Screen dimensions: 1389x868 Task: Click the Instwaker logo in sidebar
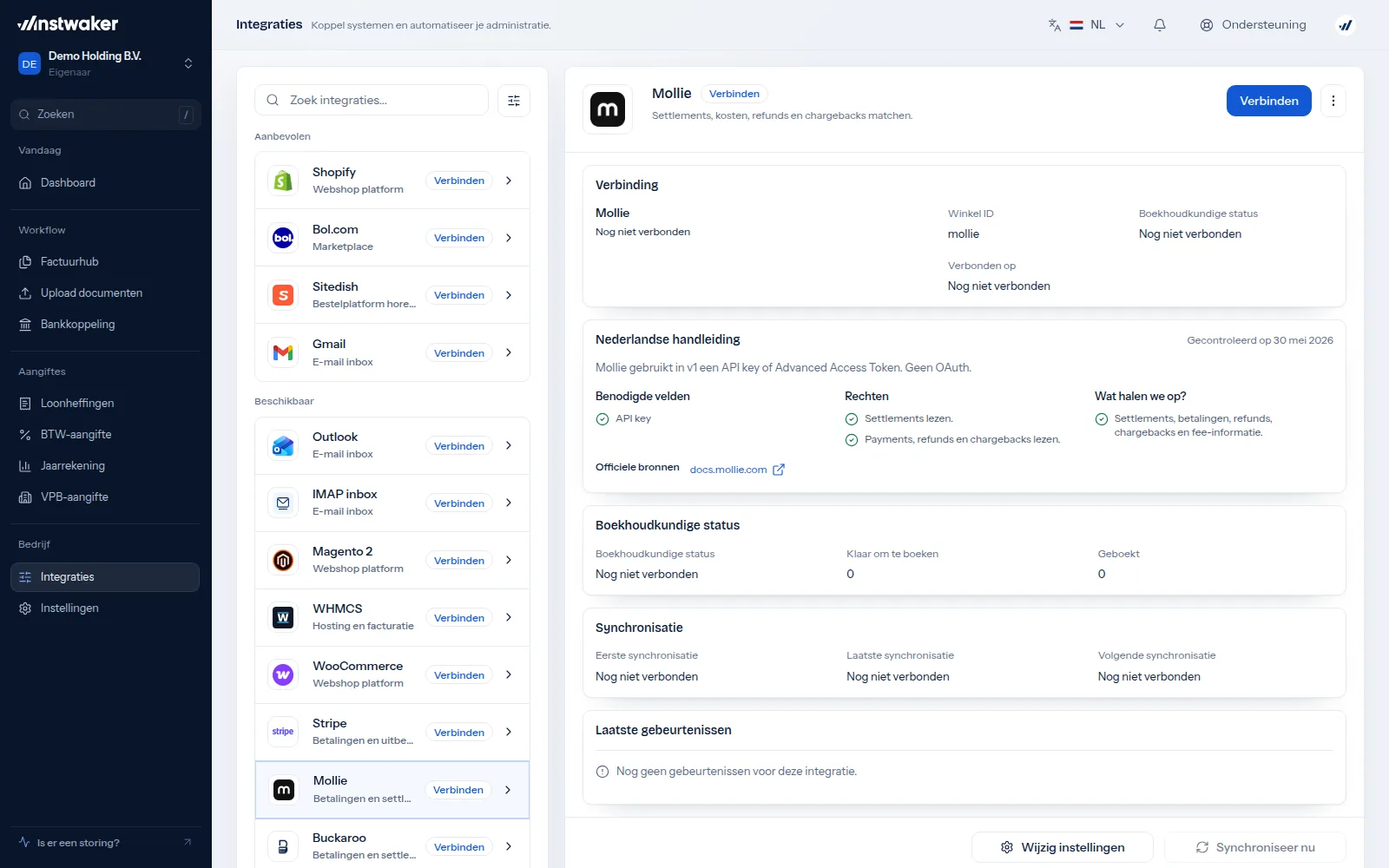click(x=68, y=23)
